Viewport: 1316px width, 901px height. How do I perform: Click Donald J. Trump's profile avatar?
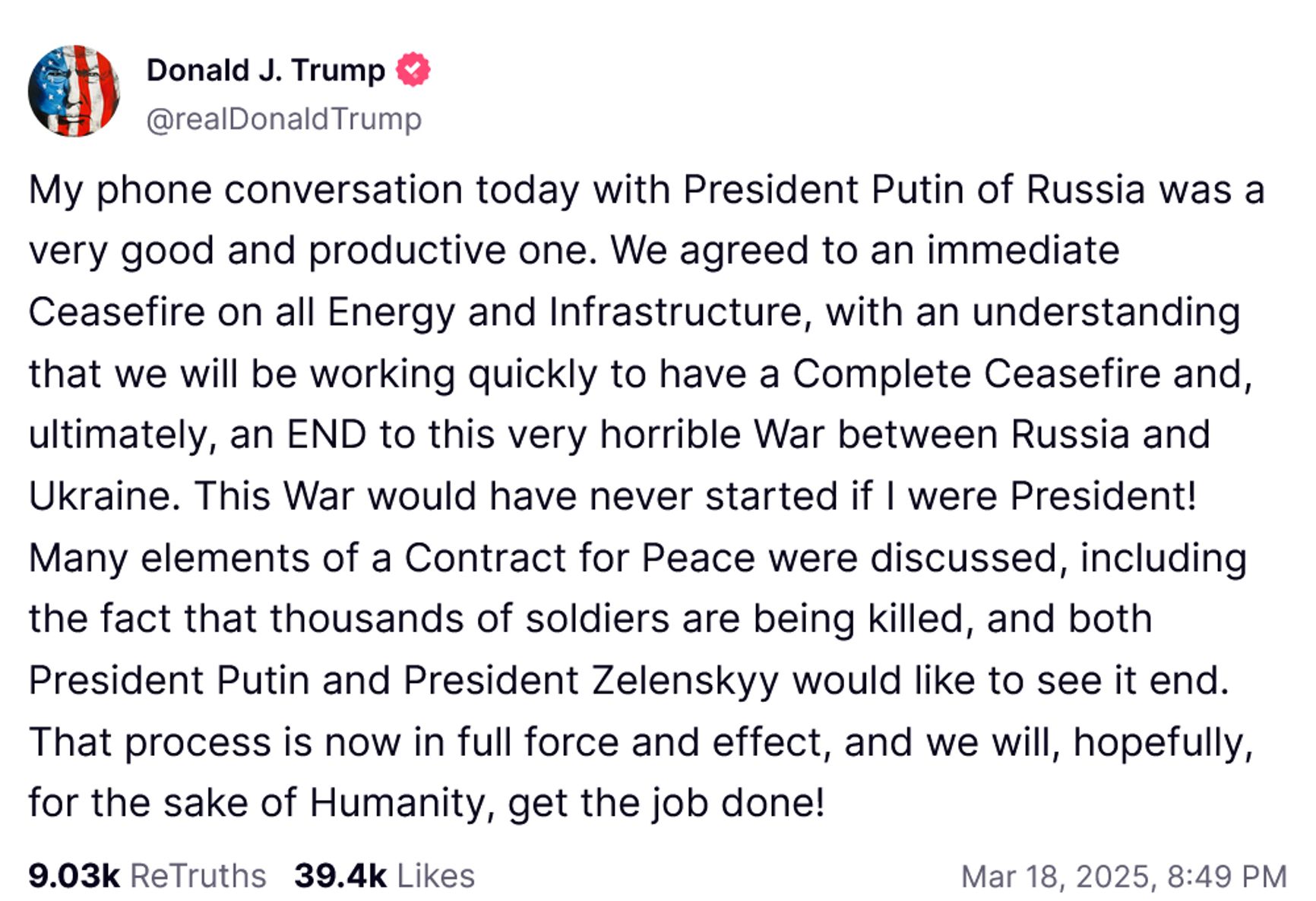[74, 91]
